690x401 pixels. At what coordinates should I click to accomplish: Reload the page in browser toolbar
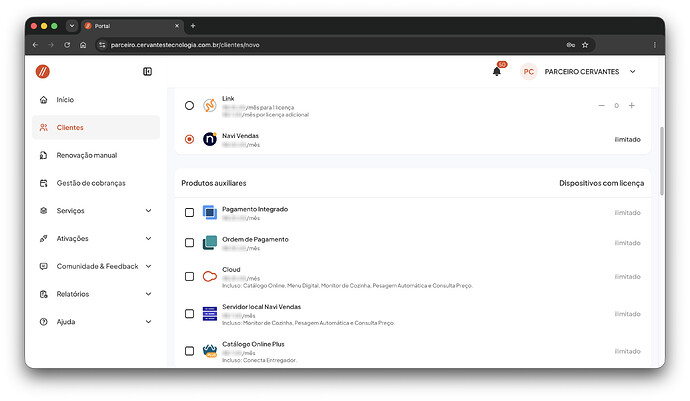coord(67,45)
